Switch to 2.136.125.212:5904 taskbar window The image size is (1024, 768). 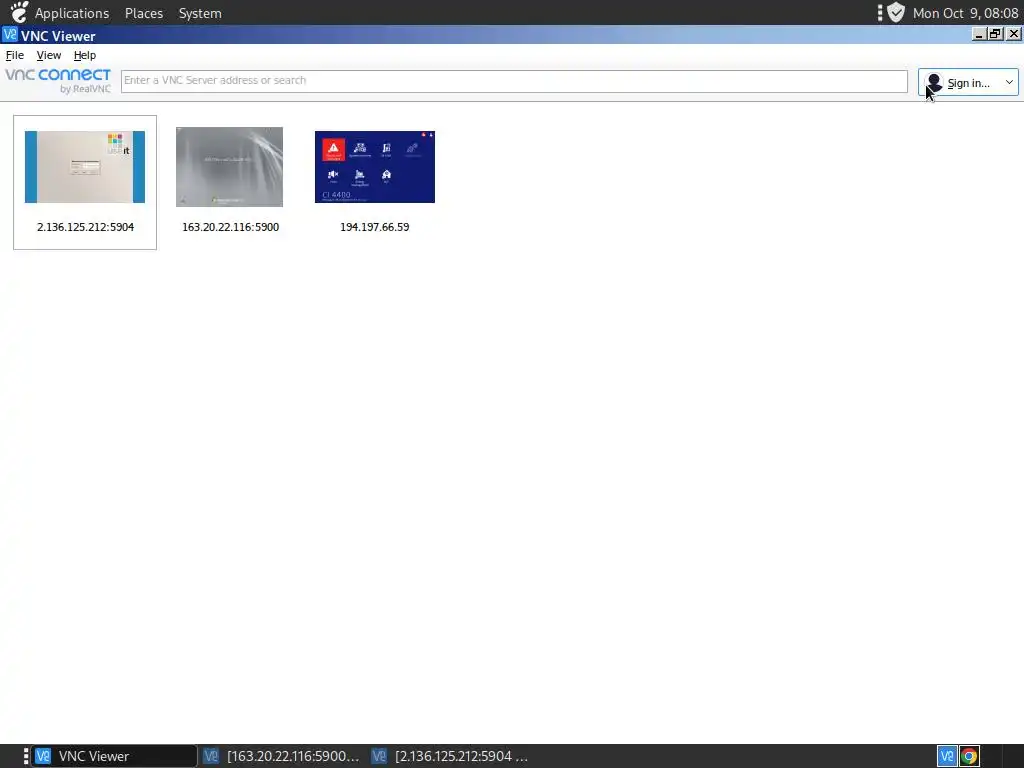tap(450, 756)
